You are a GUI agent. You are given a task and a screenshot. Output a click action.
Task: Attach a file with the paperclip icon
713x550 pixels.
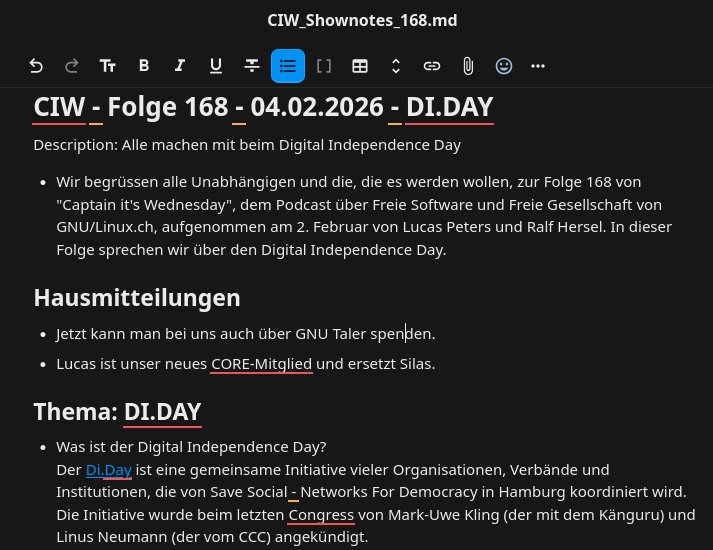468,66
